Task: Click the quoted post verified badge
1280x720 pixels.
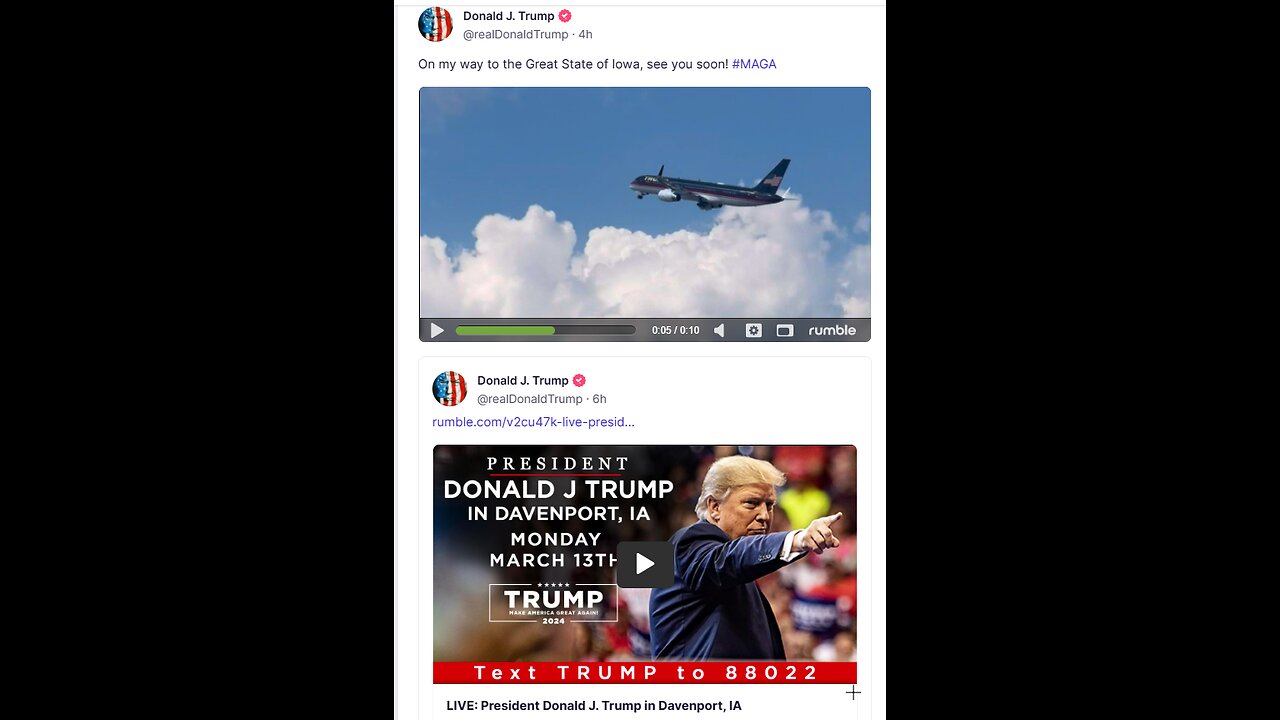Action: click(579, 380)
